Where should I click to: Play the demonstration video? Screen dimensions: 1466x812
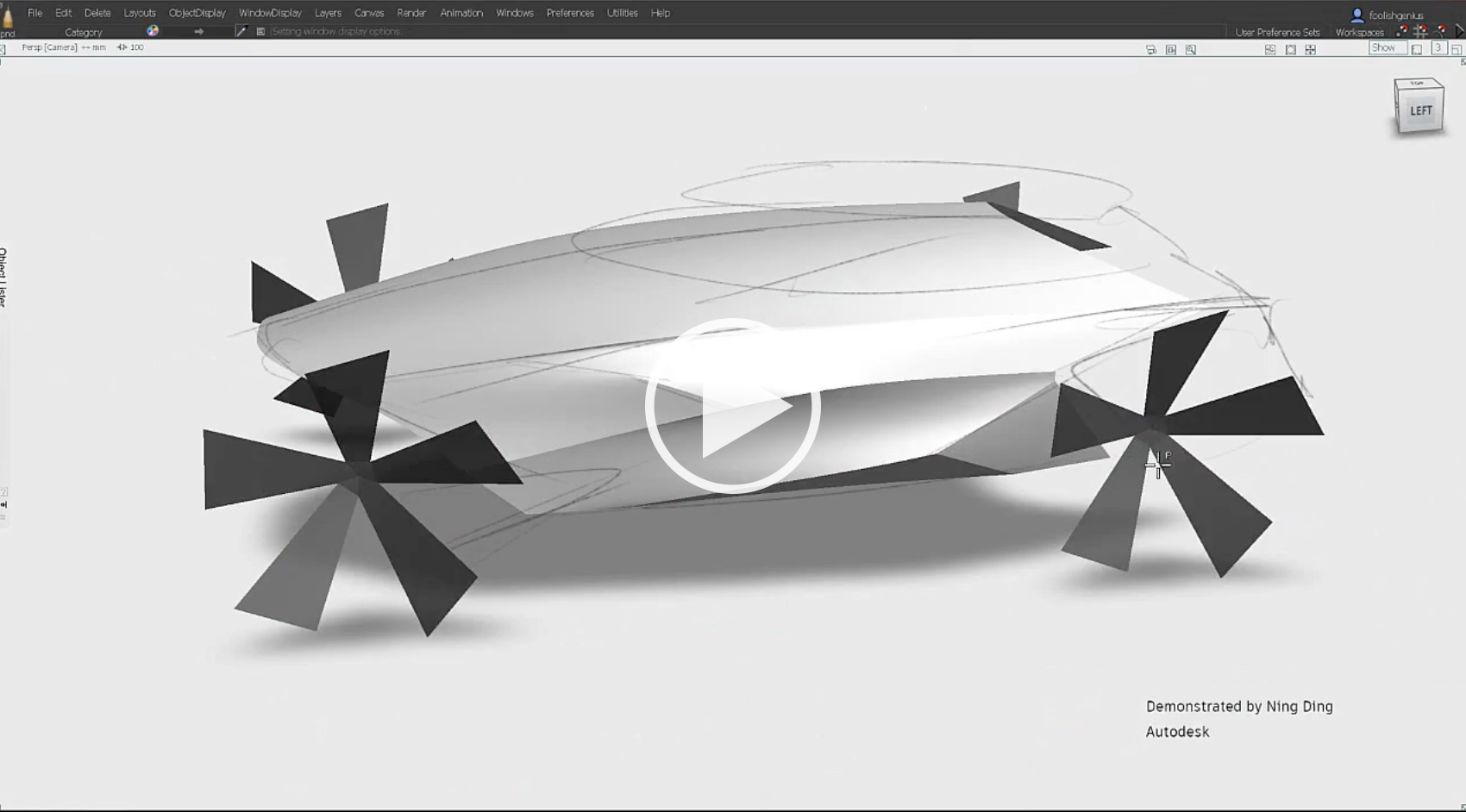coord(732,405)
